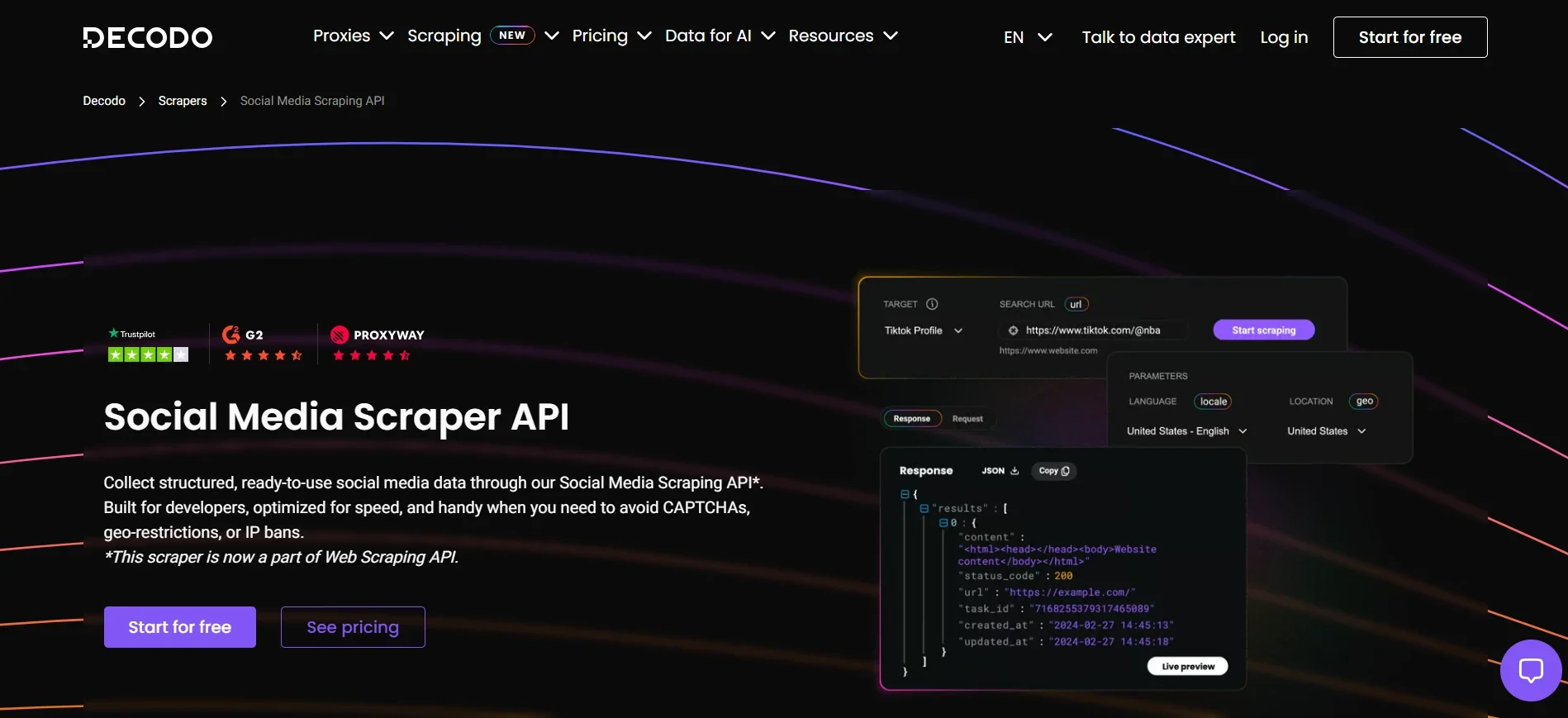Click the See pricing button

click(353, 627)
